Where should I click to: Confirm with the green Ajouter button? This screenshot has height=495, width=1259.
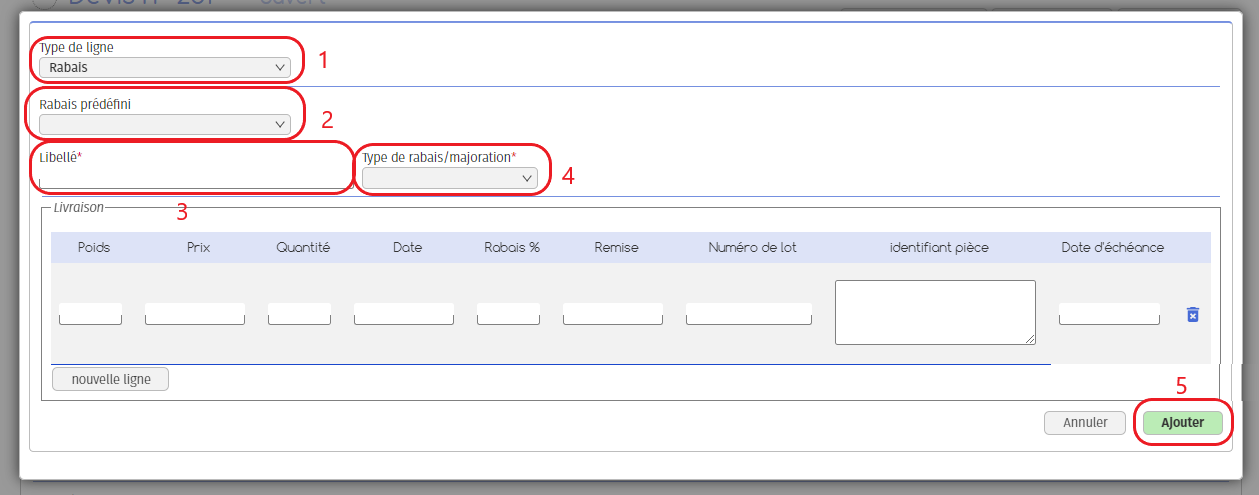1182,423
